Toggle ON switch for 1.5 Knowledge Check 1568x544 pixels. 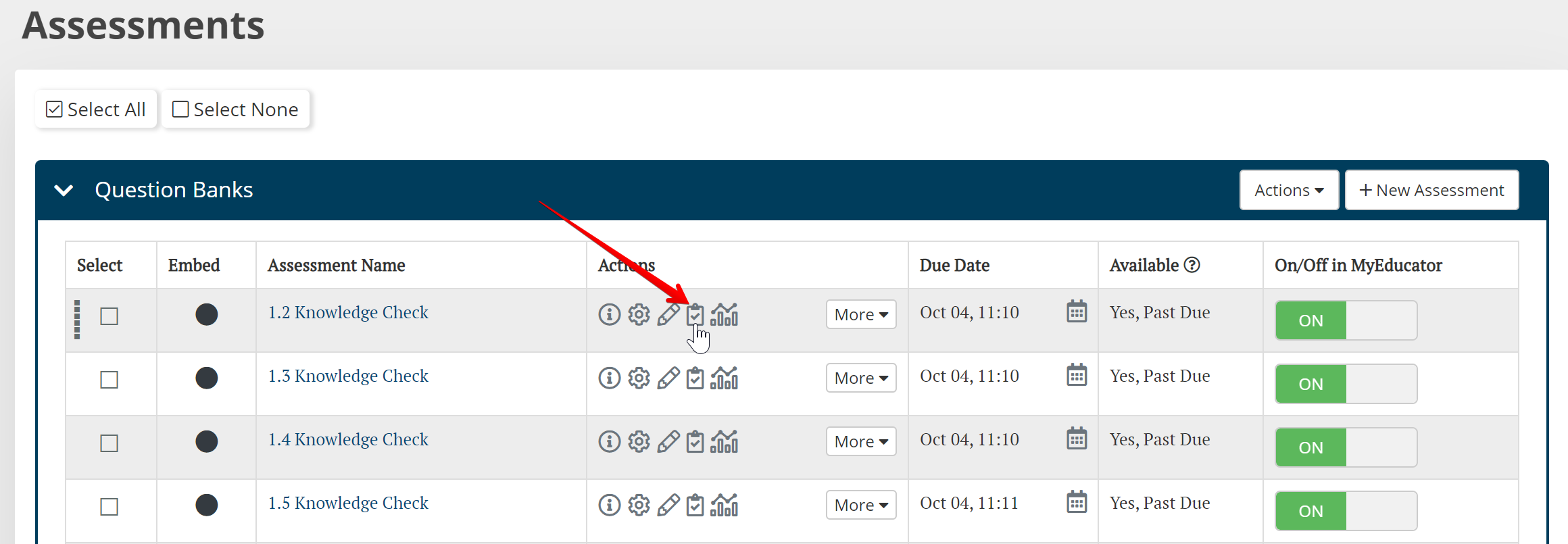click(1346, 511)
